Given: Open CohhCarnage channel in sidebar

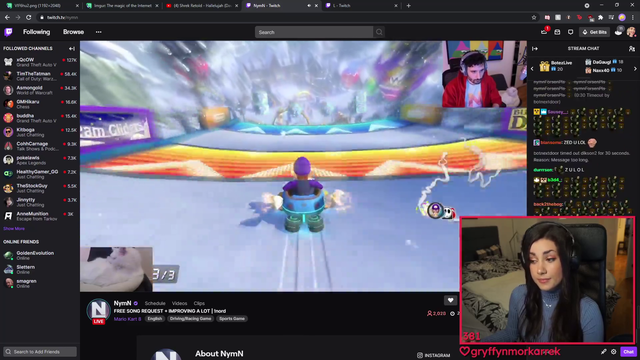Looking at the screenshot, I should click(40, 146).
